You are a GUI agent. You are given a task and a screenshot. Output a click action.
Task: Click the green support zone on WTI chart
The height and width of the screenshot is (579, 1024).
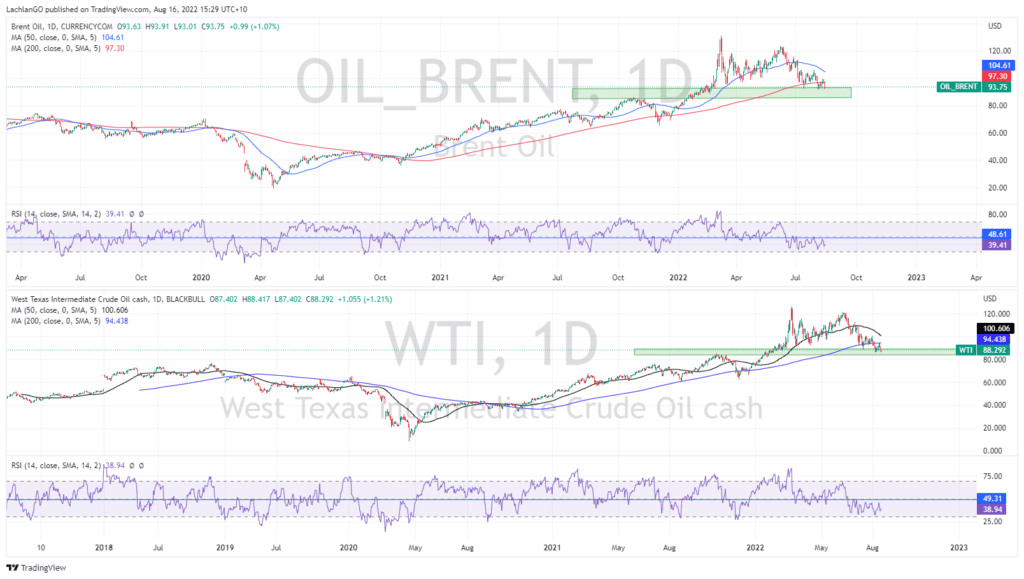760,351
